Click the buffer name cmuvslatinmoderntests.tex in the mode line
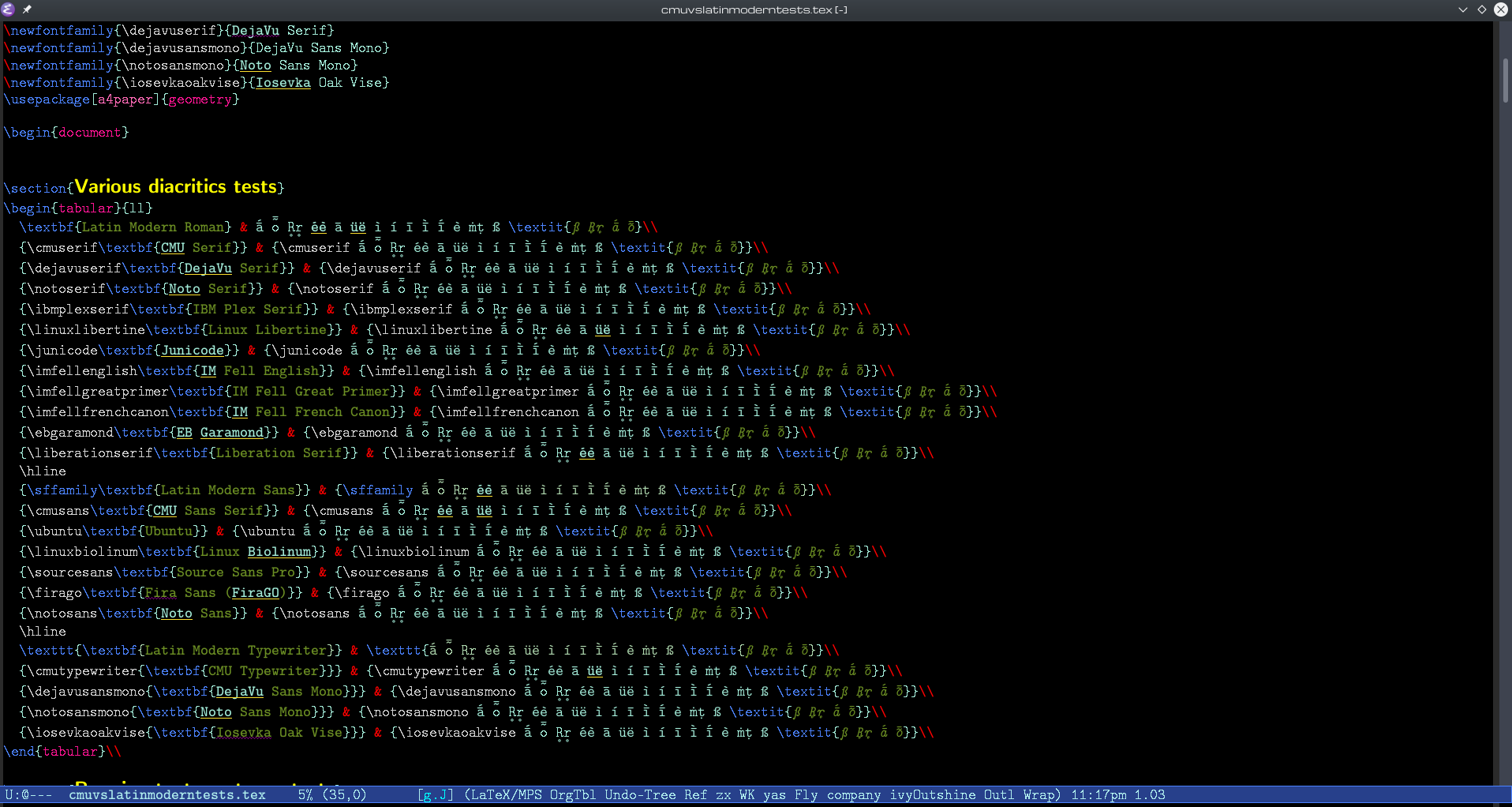 (x=167, y=794)
